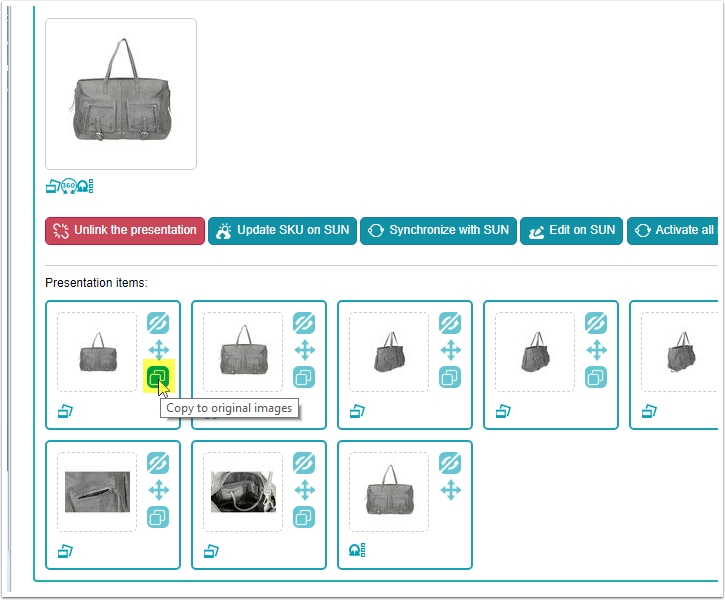The image size is (725, 600).
Task: Click 360 icon below main product picture
Action: pyautogui.click(x=69, y=186)
